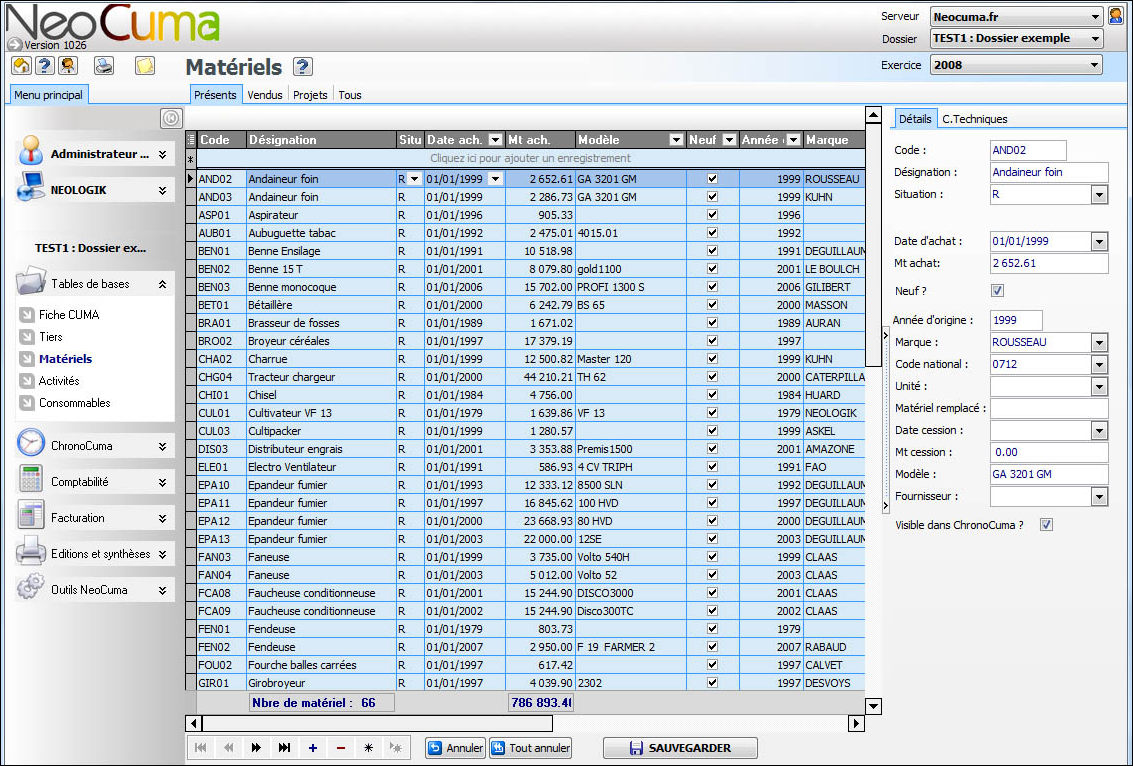Expand the Comptabilité sidebar section
This screenshot has height=766, width=1133.
click(163, 482)
